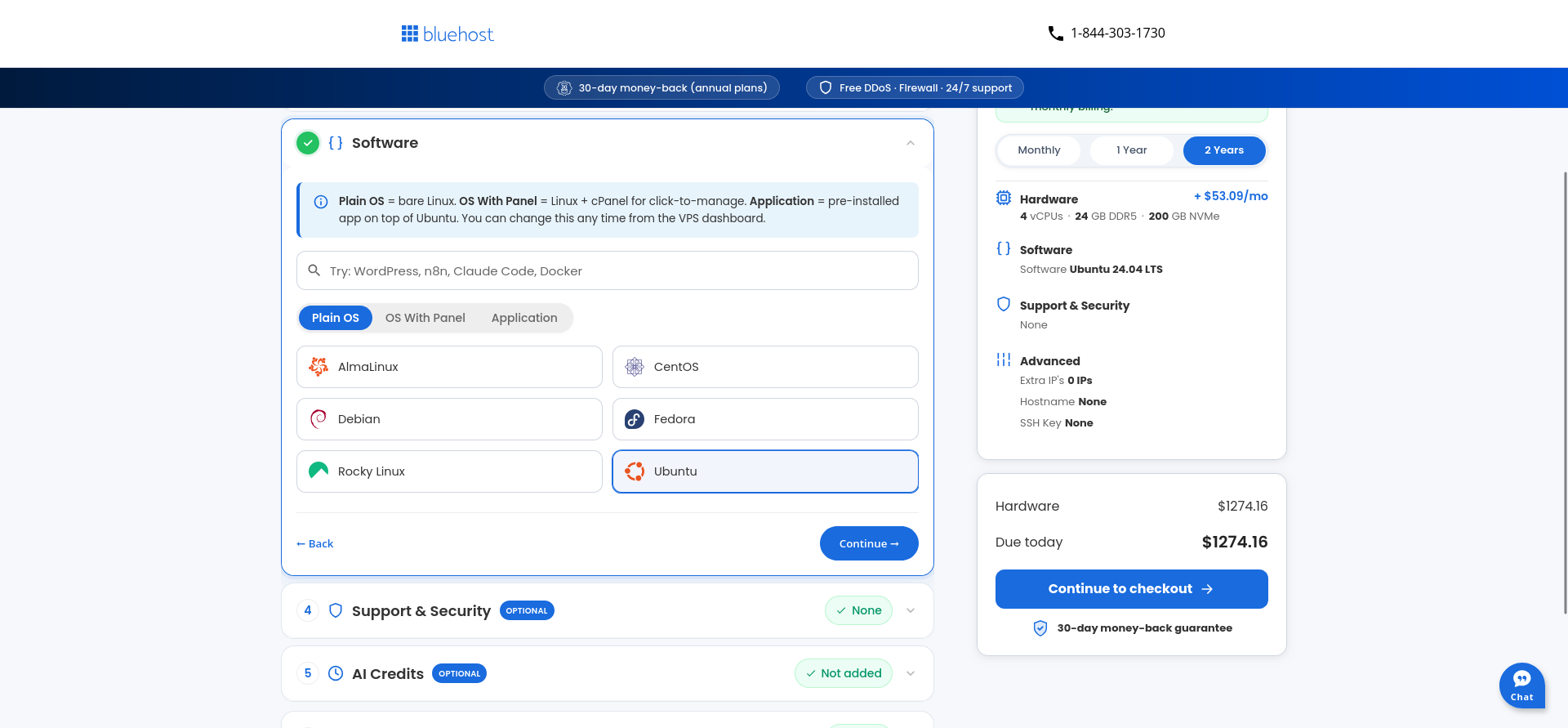Screen dimensions: 1568x728
Task: Click the phone icon beside 1-844-303-1730
Action: click(1055, 33)
